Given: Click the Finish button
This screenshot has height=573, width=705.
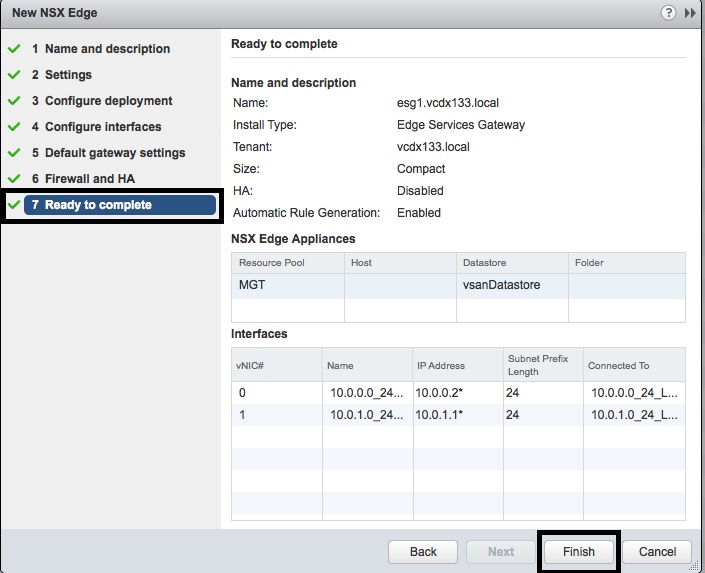Looking at the screenshot, I should coord(578,552).
